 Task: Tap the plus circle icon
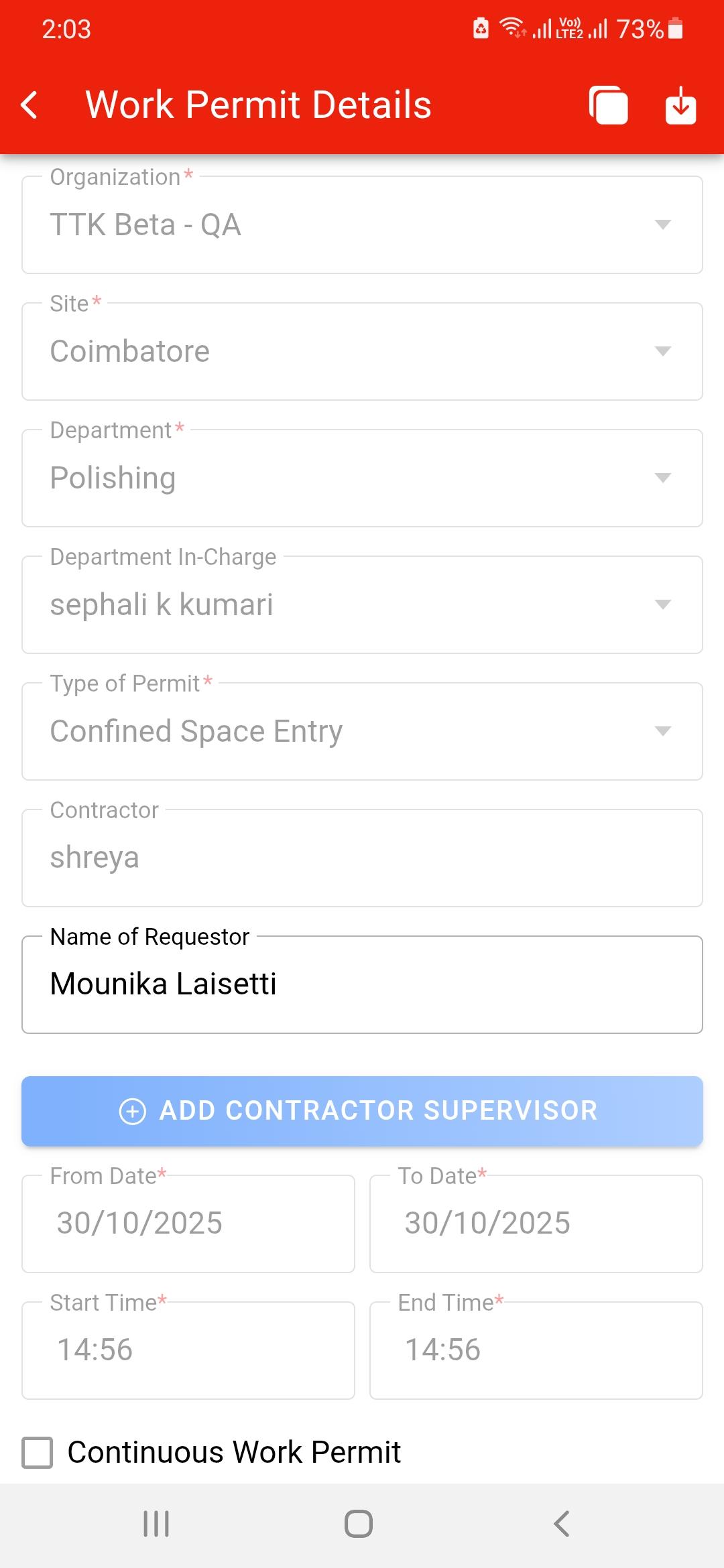(132, 1111)
